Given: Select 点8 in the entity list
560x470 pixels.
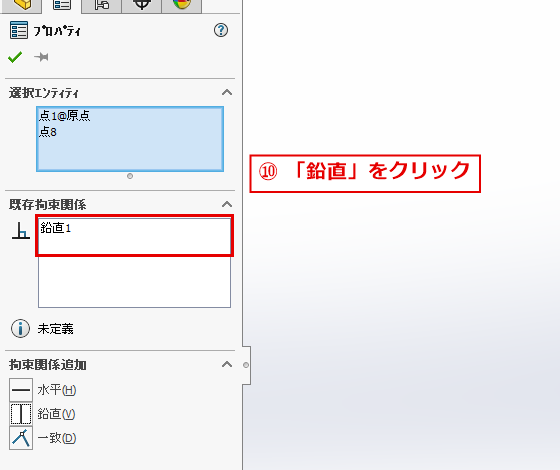Looking at the screenshot, I should tap(48, 132).
